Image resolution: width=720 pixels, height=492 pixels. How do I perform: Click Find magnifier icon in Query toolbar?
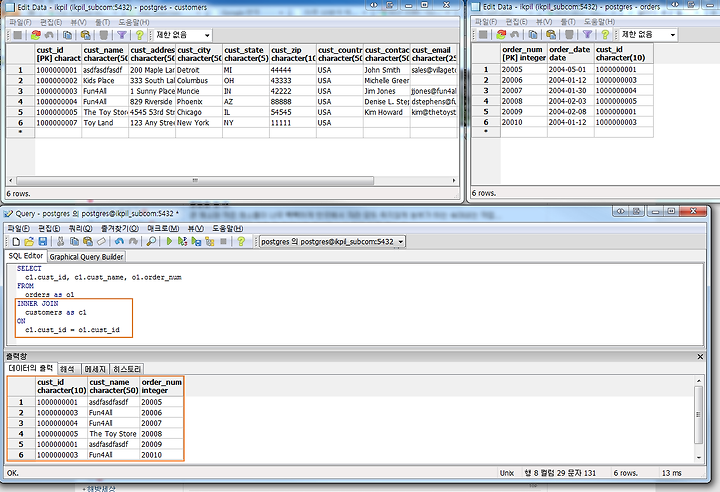[151, 242]
